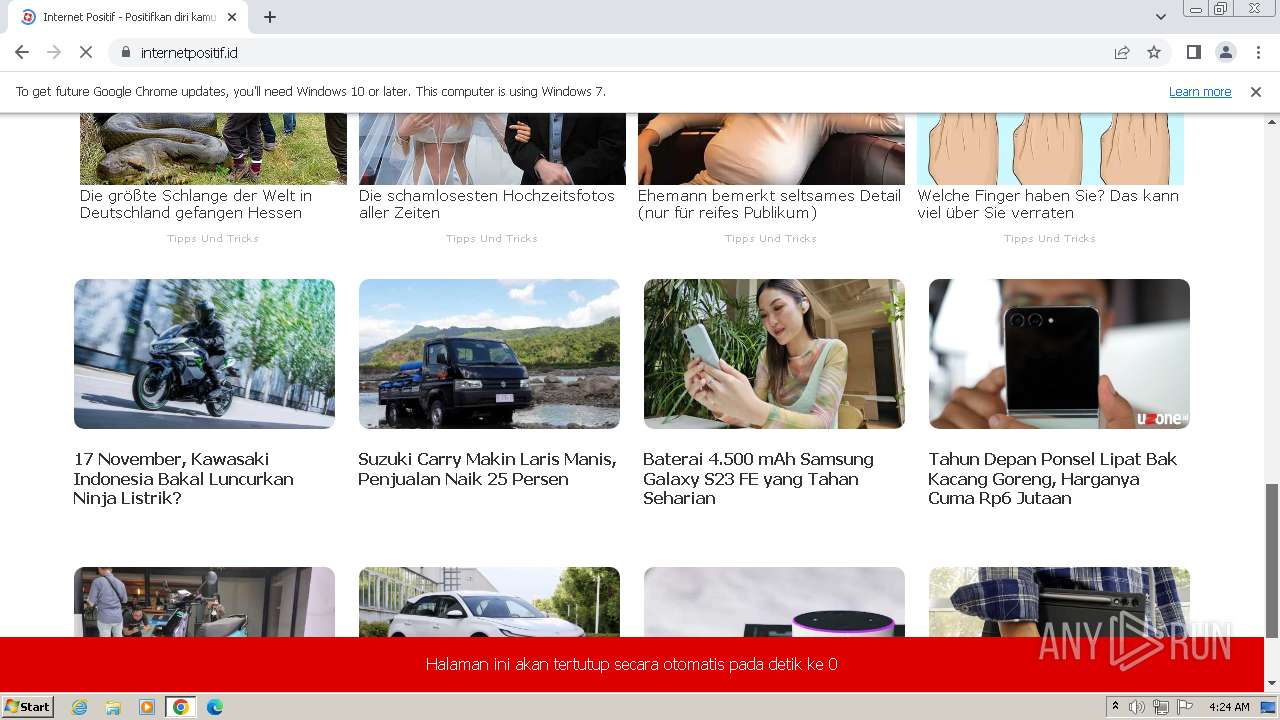Click 'Tipps Und Tricks' under the snake ad
Viewport: 1280px width, 720px height.
coord(213,238)
